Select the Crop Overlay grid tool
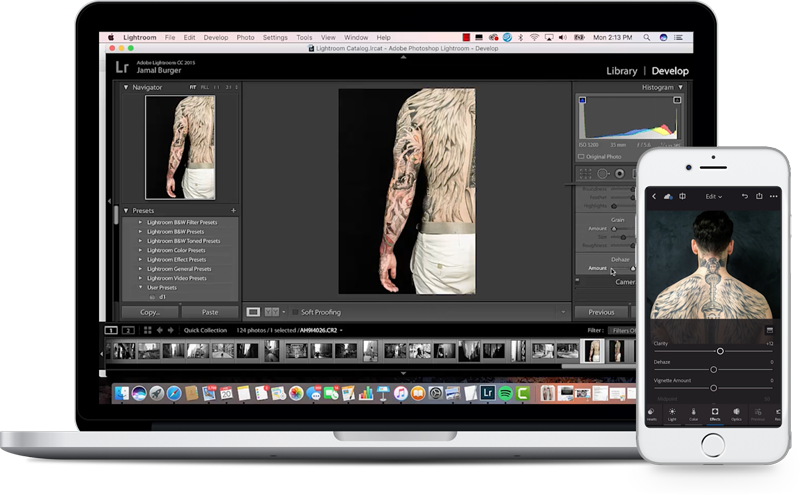The image size is (800, 495). (x=585, y=174)
